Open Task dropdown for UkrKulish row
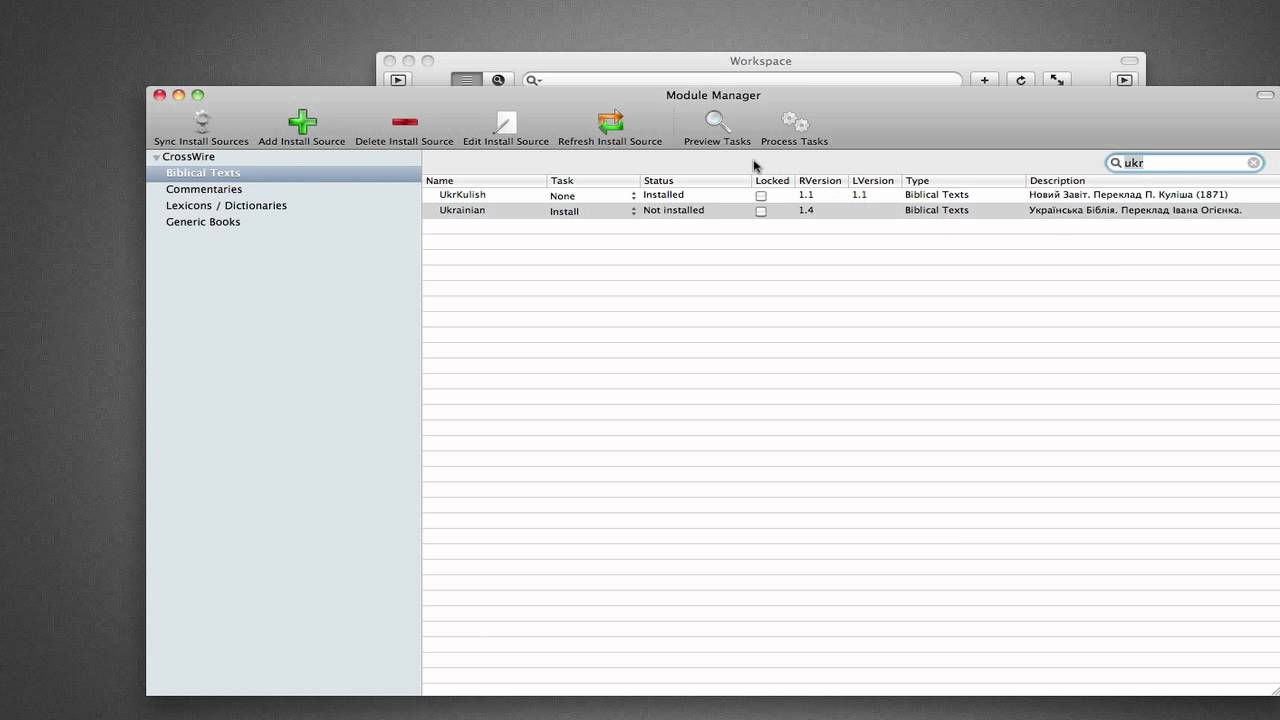 (593, 196)
